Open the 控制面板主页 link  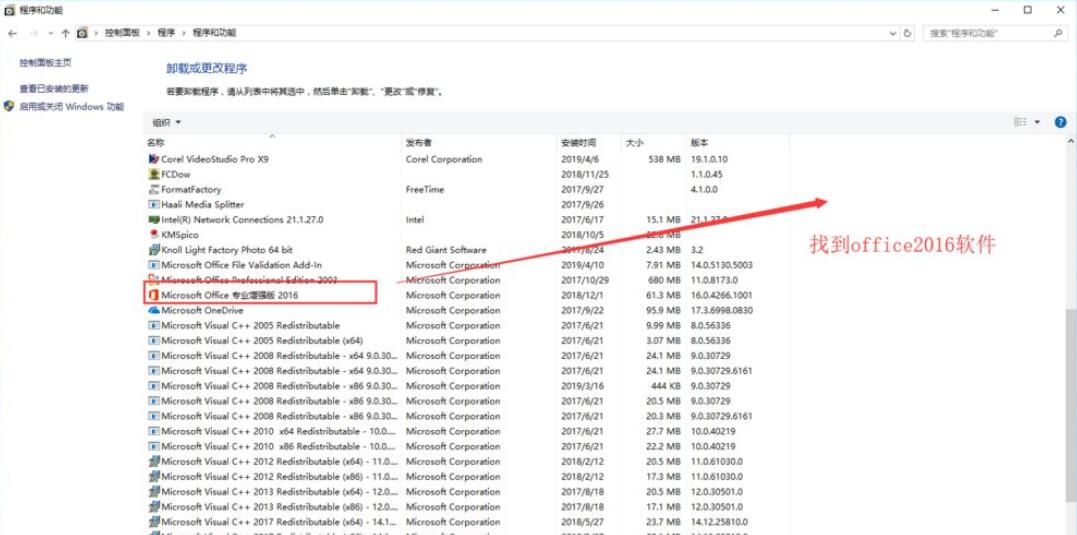[x=45, y=63]
